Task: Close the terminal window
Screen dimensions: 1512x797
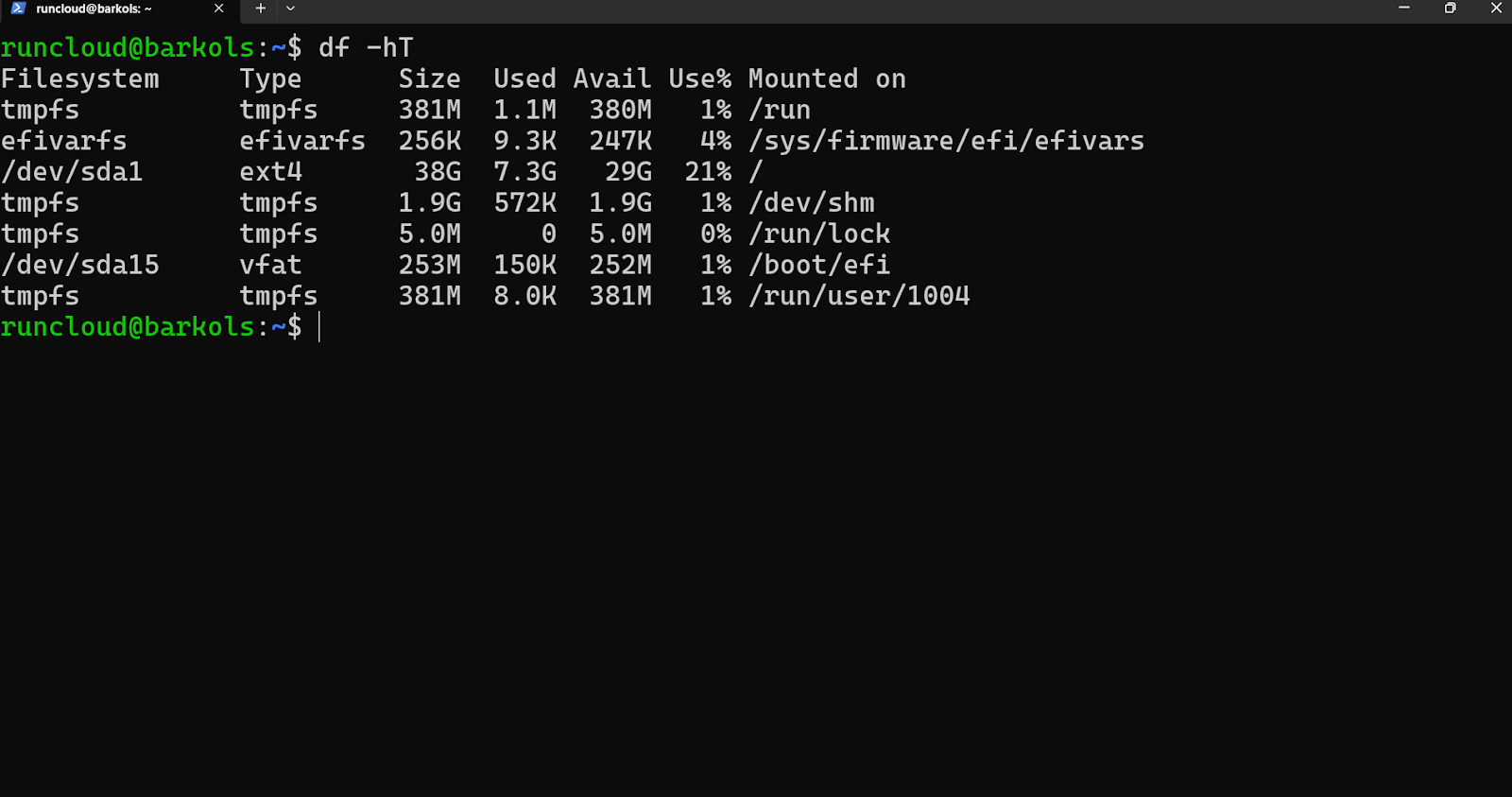Action: [x=1496, y=9]
